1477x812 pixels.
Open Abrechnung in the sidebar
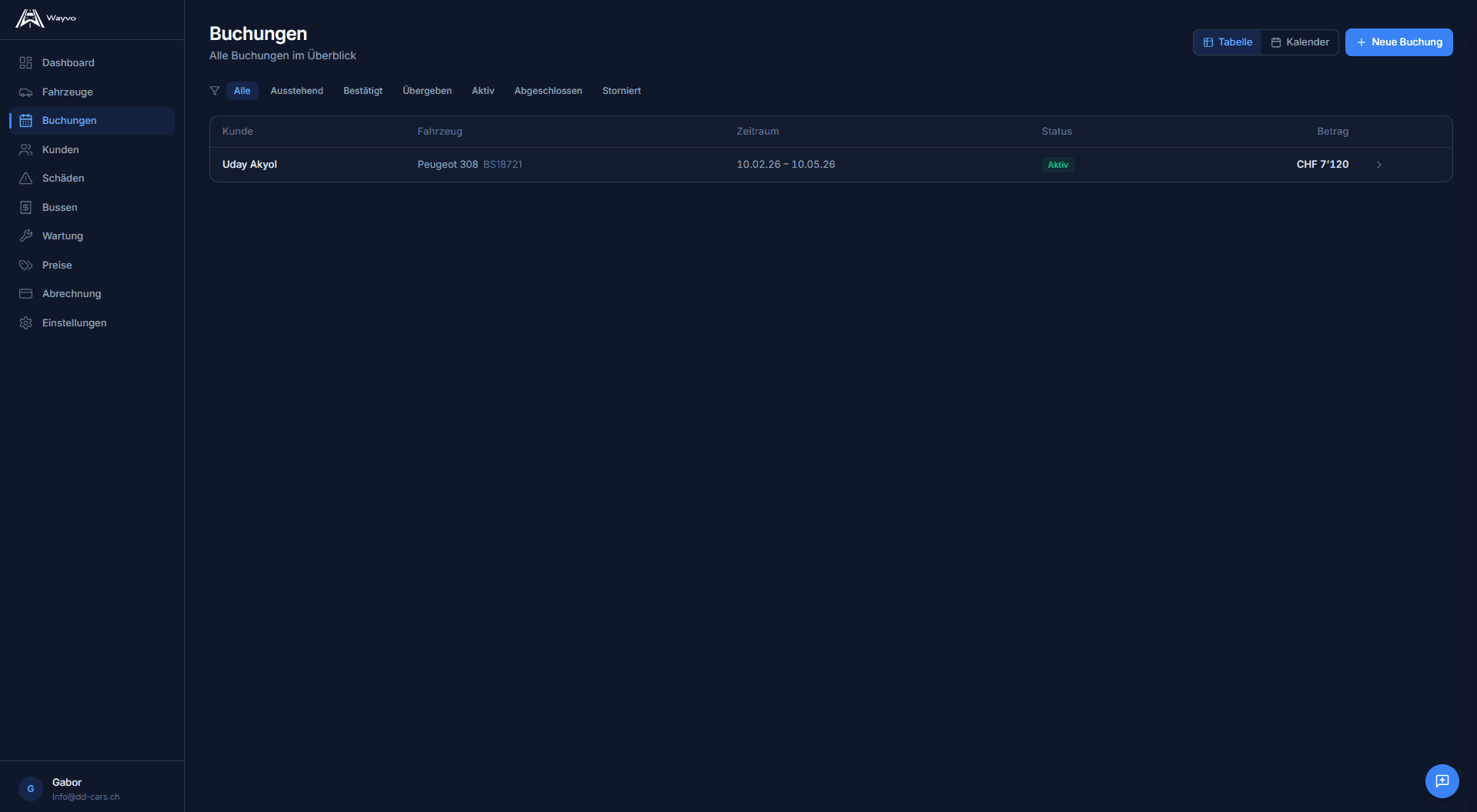(72, 294)
